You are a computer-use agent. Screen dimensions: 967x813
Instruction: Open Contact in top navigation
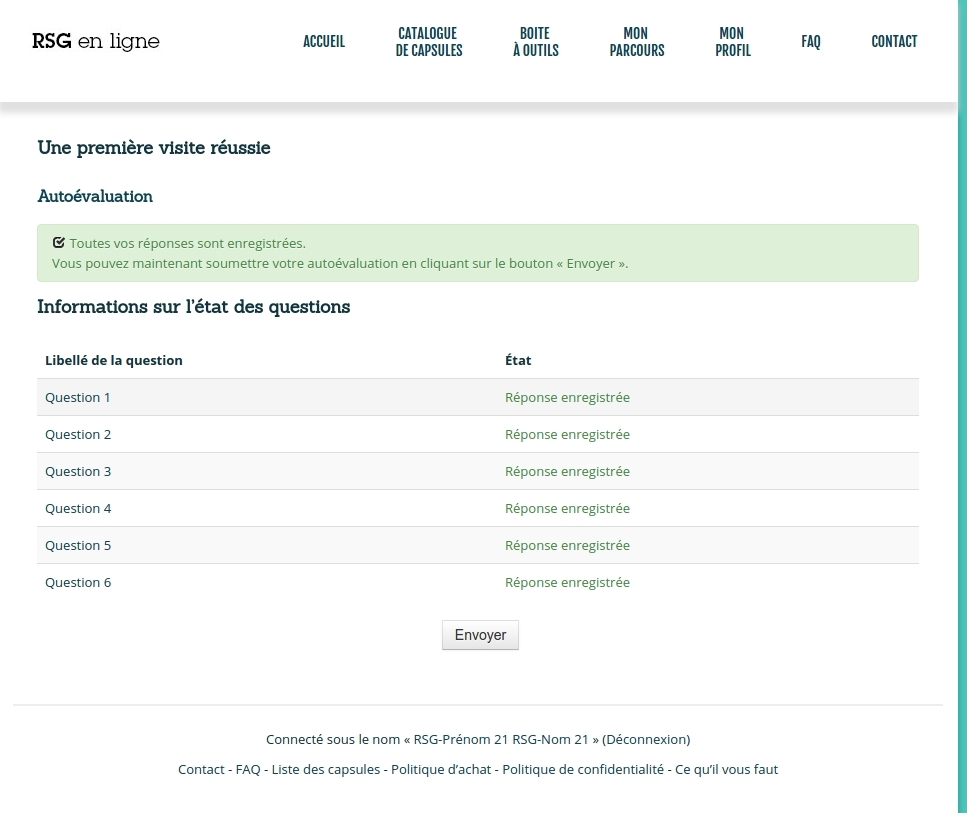pyautogui.click(x=894, y=41)
